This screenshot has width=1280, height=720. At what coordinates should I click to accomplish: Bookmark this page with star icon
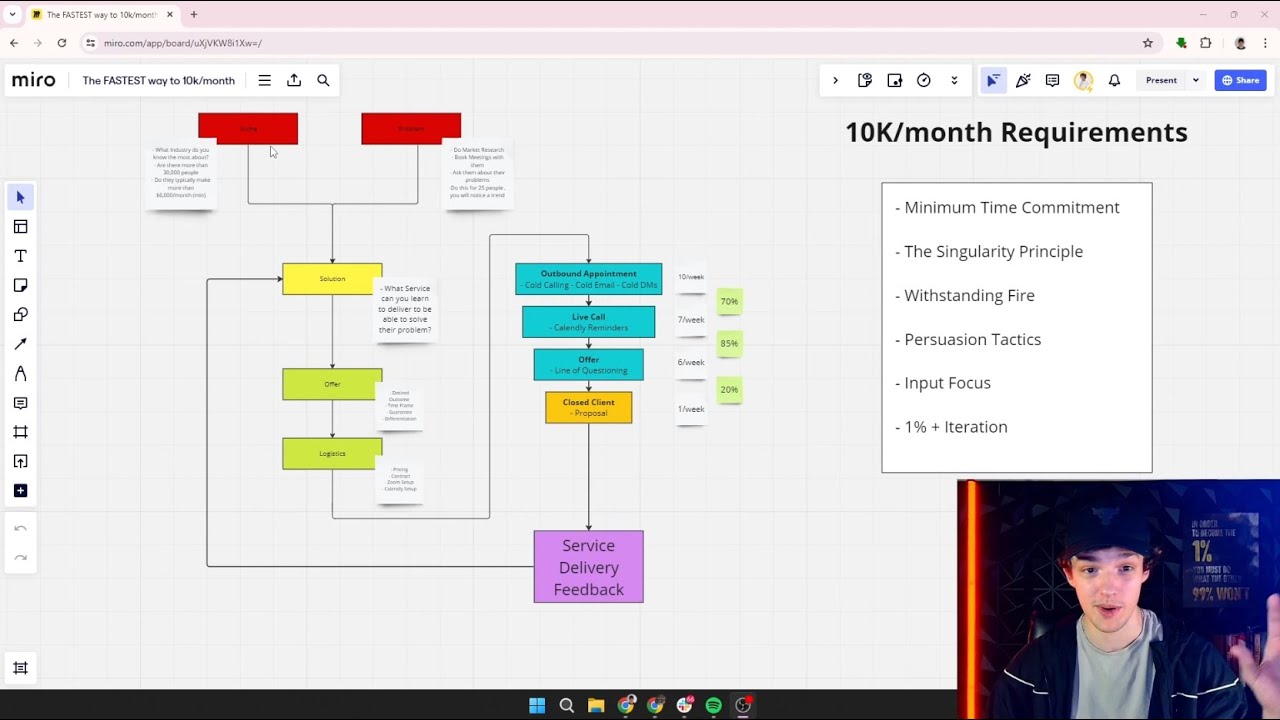coord(1148,43)
